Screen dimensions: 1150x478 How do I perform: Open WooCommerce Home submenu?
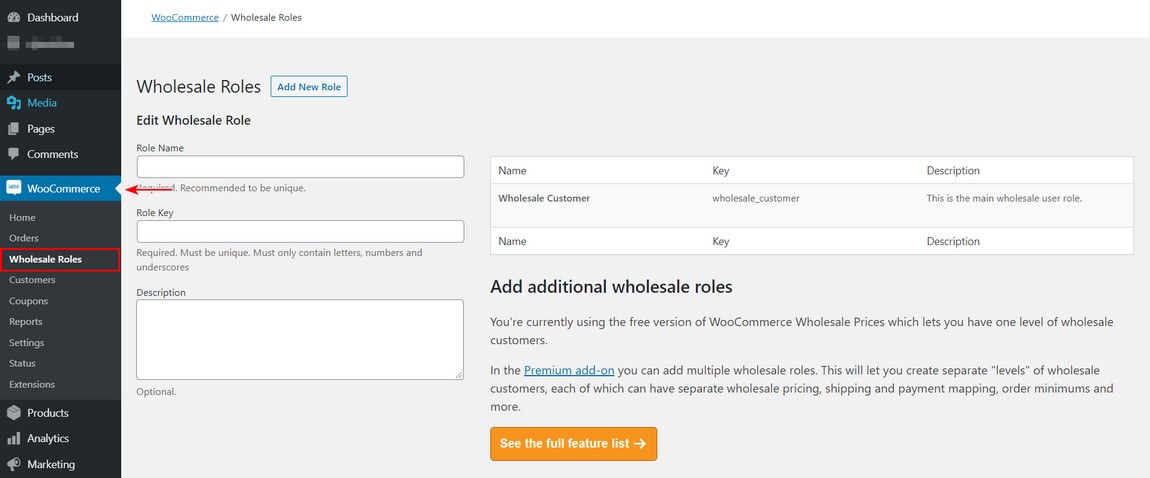[x=22, y=218]
